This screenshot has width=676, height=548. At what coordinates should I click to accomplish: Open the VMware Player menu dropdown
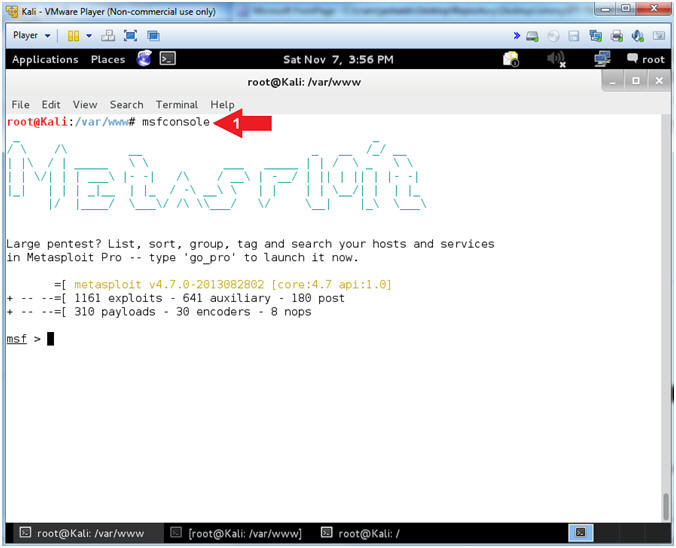point(31,35)
